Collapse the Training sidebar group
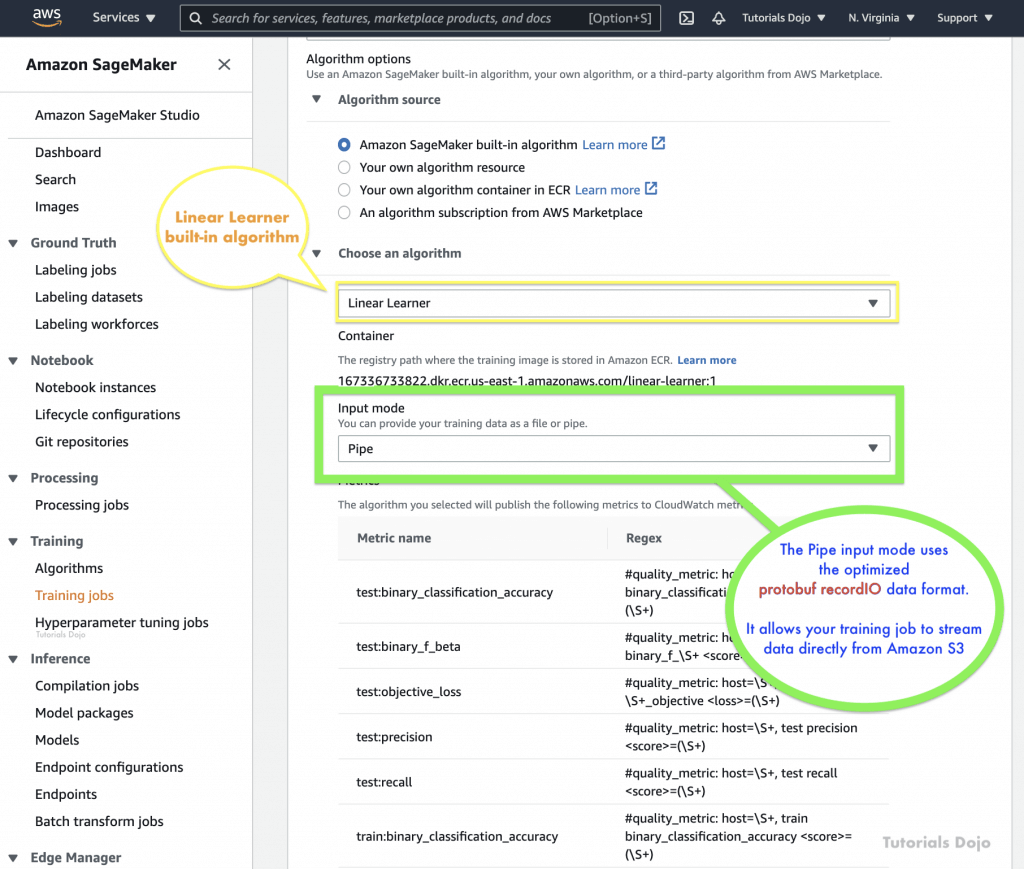1024x869 pixels. [x=13, y=541]
